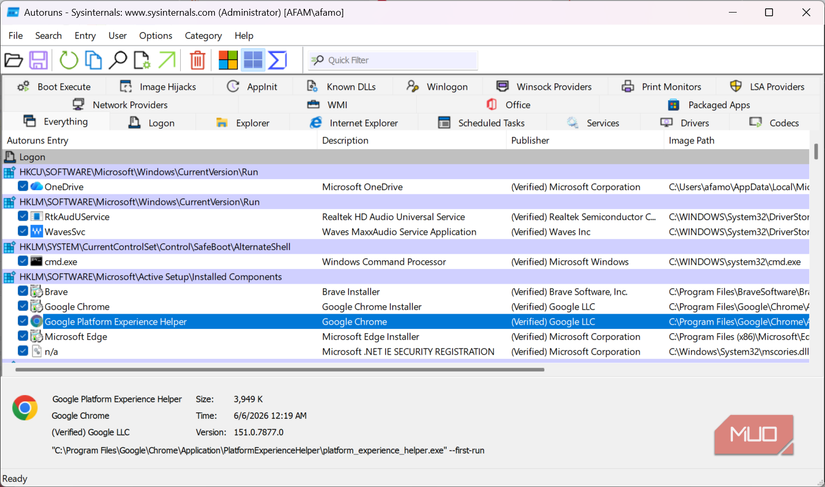Toggle the n/a entry checkbox
This screenshot has height=487, width=825.
(x=23, y=351)
